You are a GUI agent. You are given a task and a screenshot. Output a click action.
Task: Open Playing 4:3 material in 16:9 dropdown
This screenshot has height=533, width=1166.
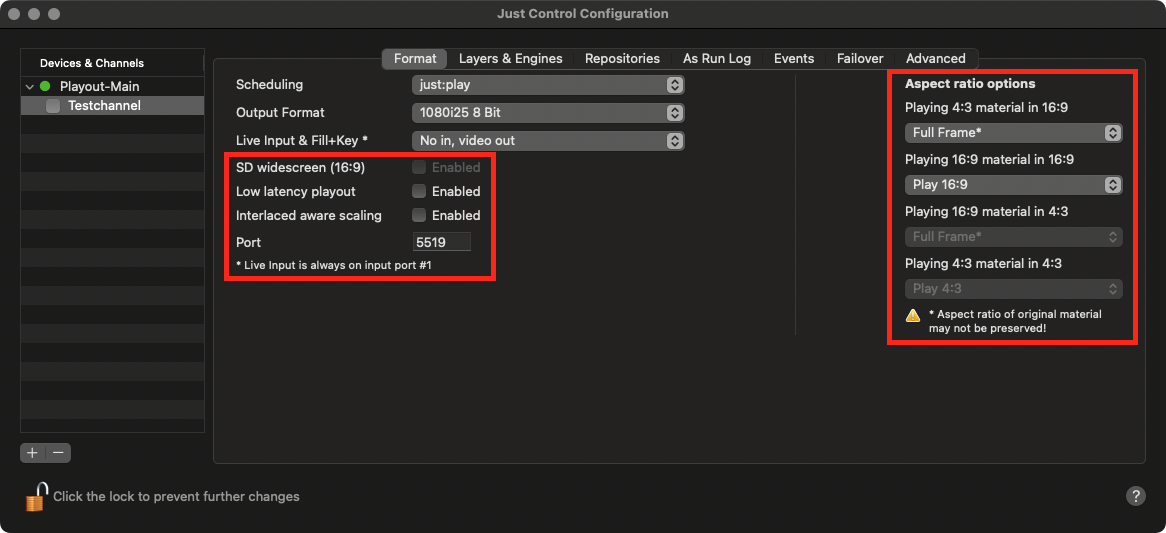point(1014,133)
